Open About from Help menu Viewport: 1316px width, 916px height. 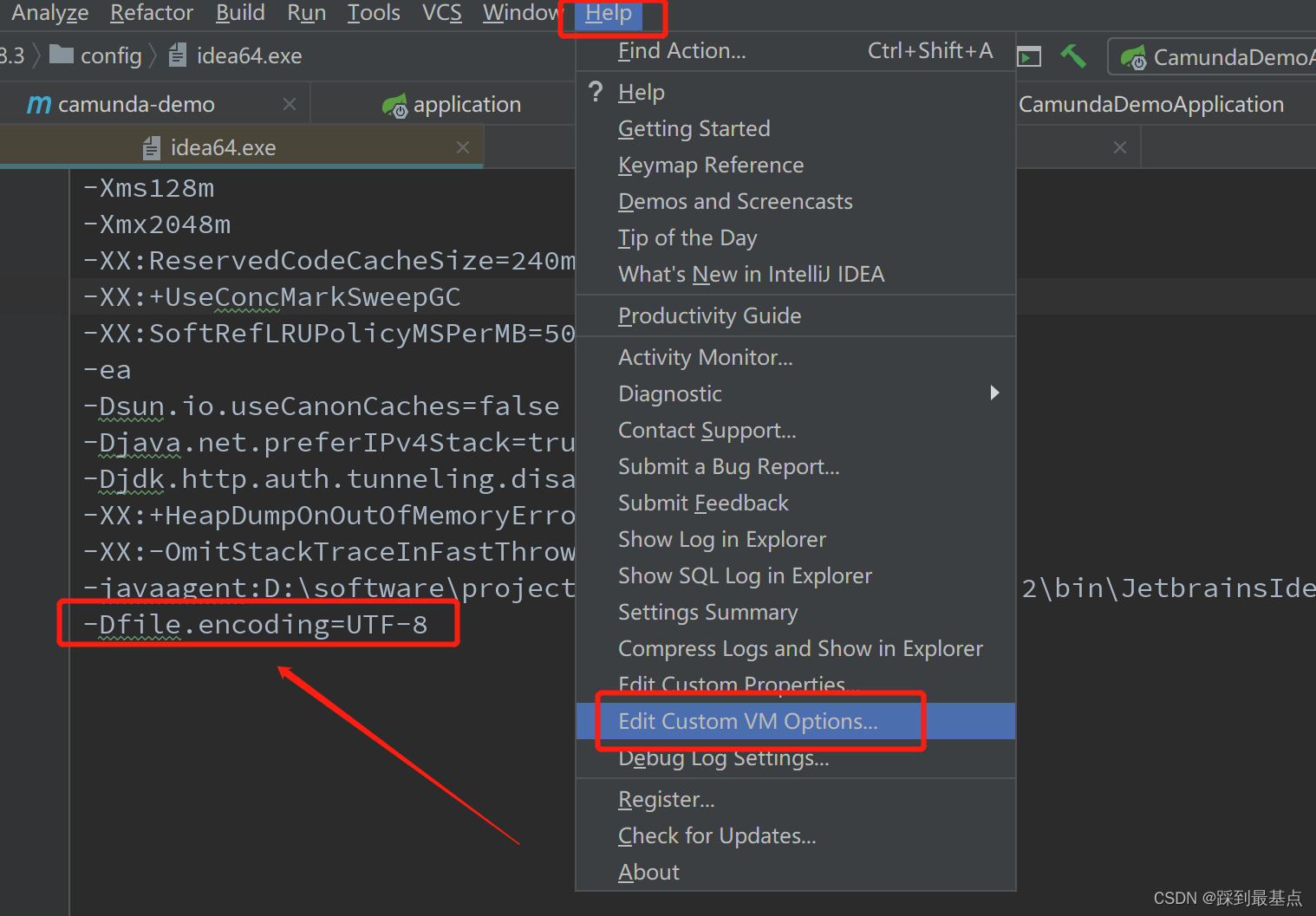click(796, 872)
